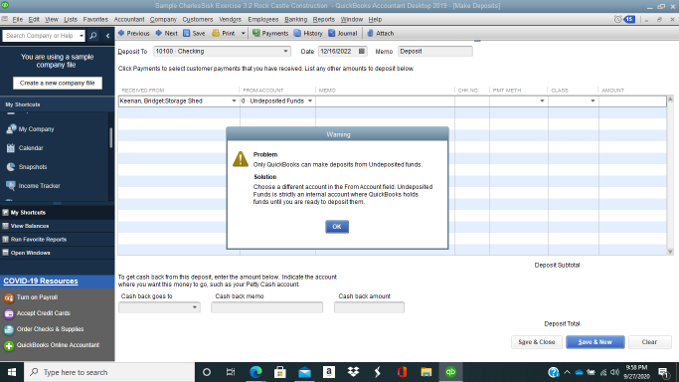The height and width of the screenshot is (382, 679).
Task: Open COVID-19 Resources link
Action: 41,281
